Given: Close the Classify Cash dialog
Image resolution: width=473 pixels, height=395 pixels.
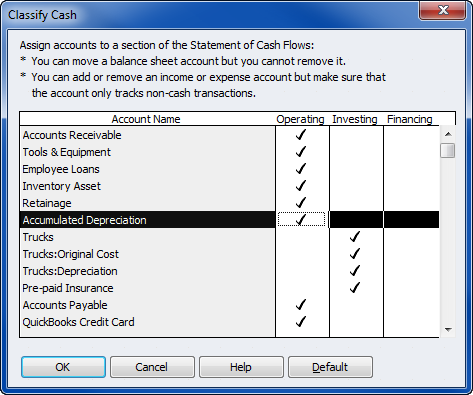Looking at the screenshot, I should (442, 10).
